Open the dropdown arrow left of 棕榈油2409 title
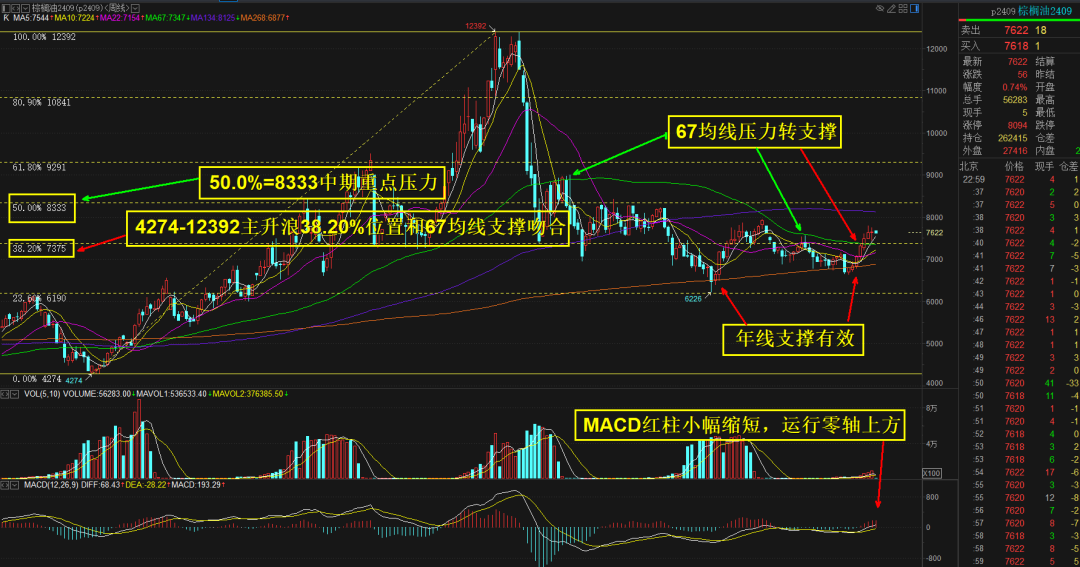 [x=25, y=8]
